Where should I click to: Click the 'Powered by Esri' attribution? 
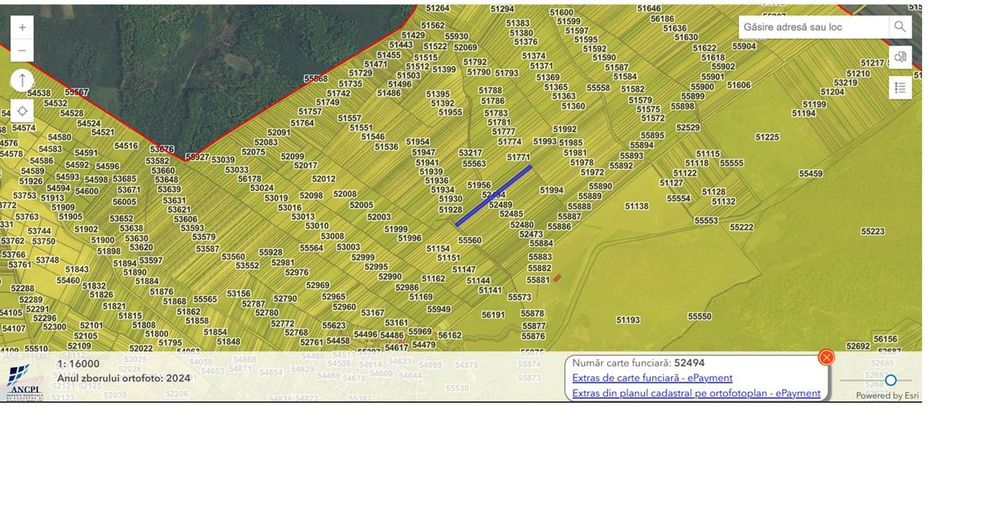pos(887,395)
